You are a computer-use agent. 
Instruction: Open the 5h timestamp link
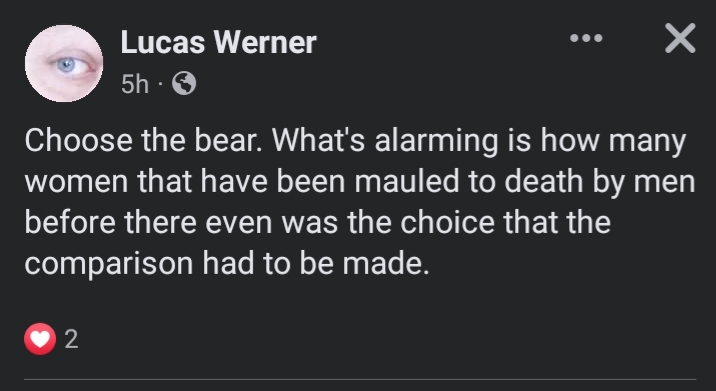[135, 84]
